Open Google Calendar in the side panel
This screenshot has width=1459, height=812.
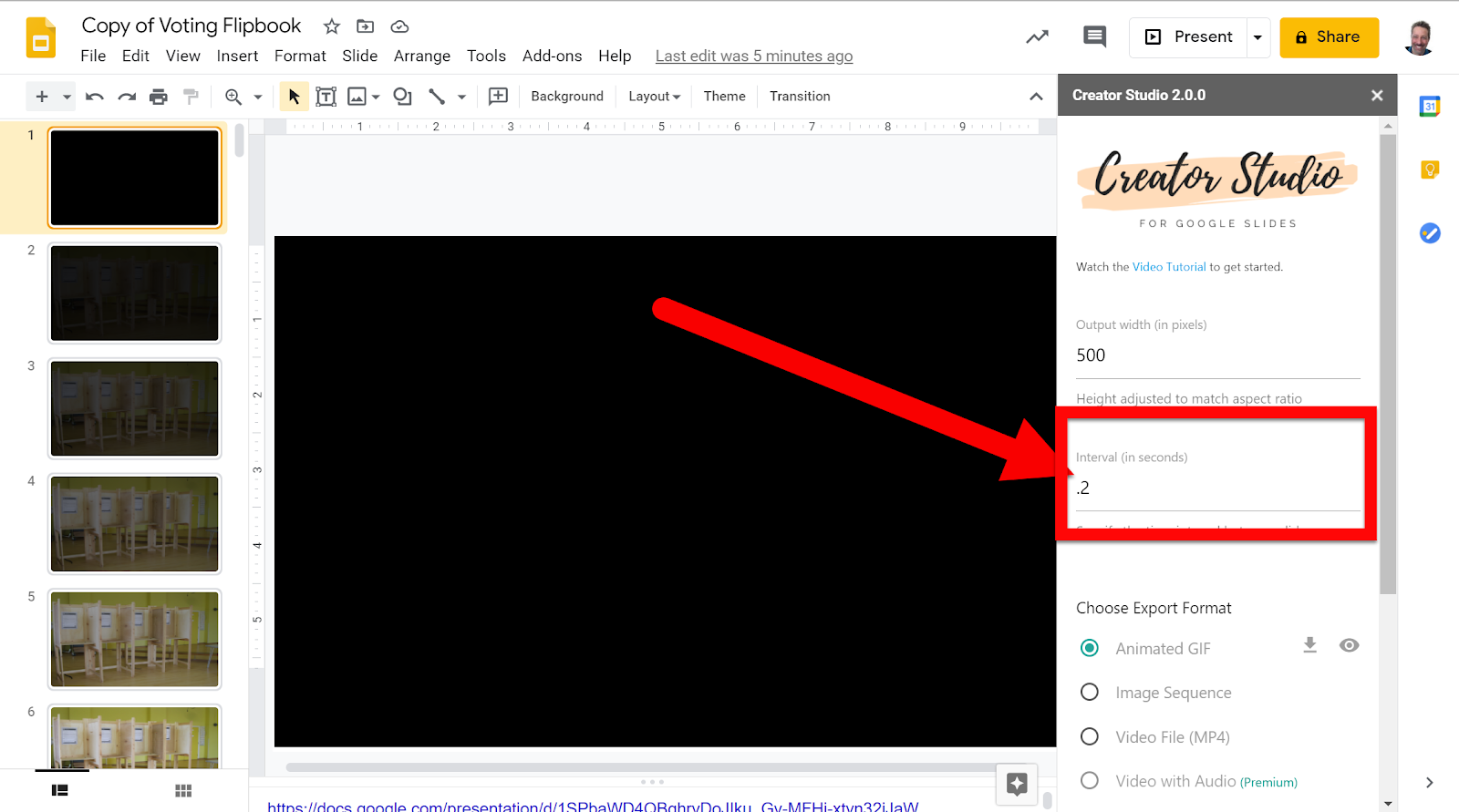click(x=1430, y=106)
